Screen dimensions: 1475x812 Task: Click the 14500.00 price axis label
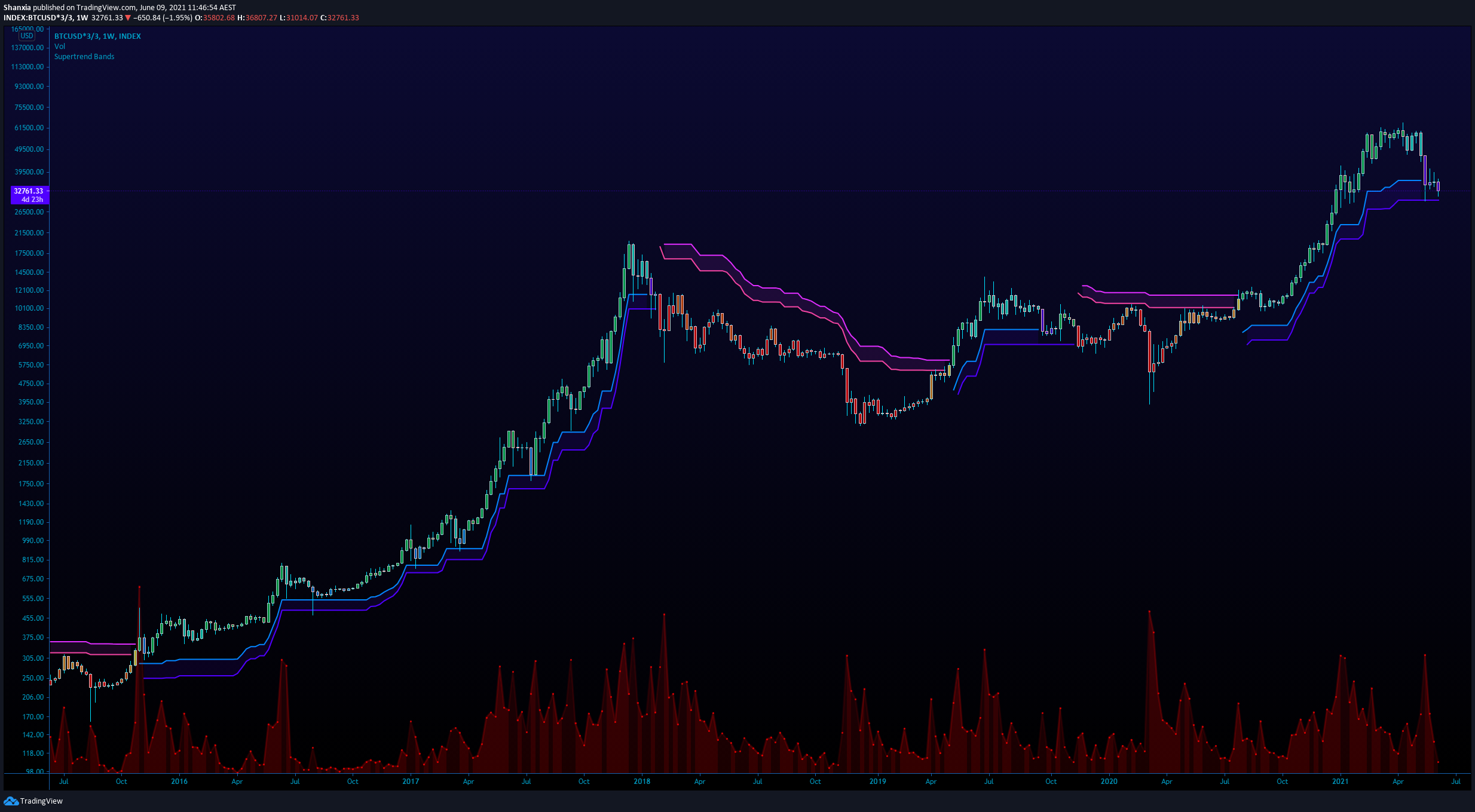click(x=29, y=272)
